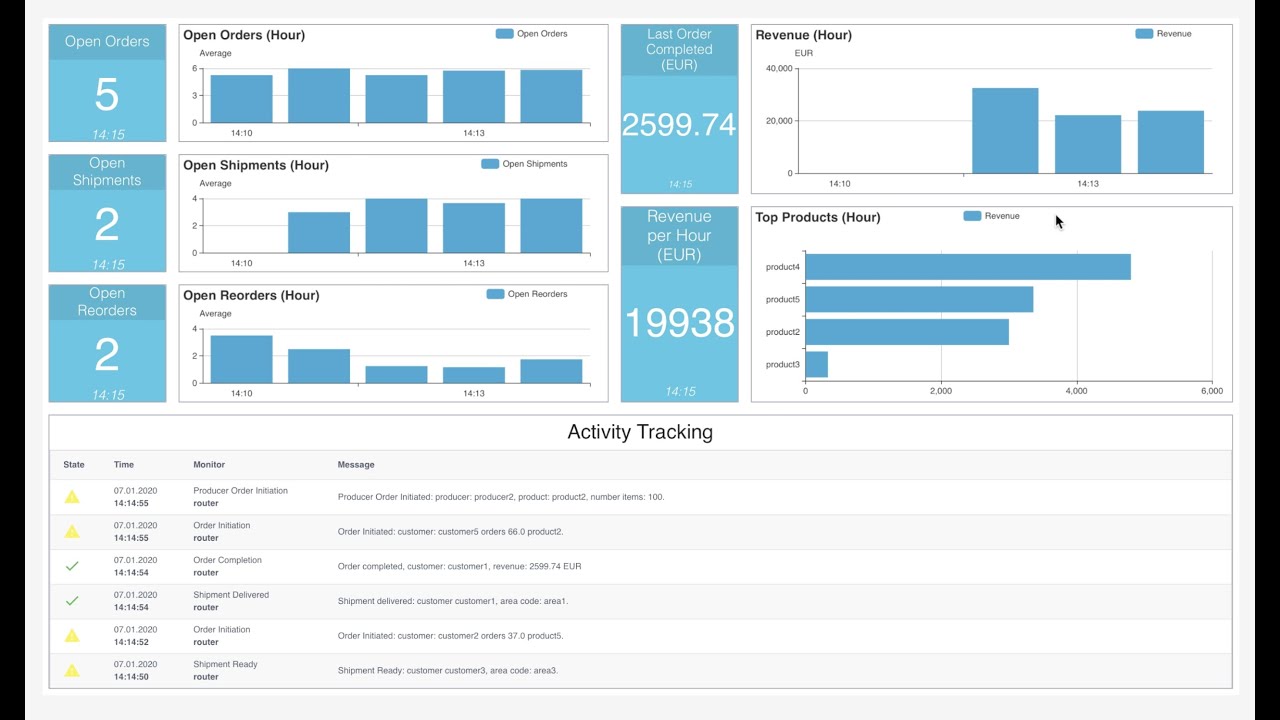Viewport: 1280px width, 720px height.
Task: Click the warning icon for Producer Order Initiation
Action: pos(72,497)
